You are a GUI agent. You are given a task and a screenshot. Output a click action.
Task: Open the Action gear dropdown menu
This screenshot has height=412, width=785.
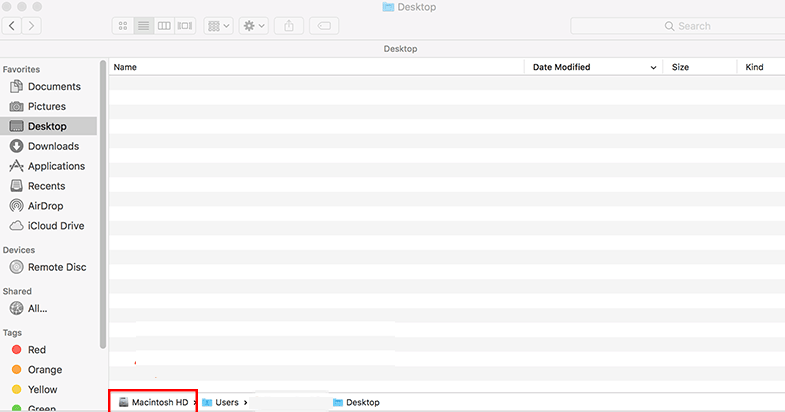(x=254, y=26)
